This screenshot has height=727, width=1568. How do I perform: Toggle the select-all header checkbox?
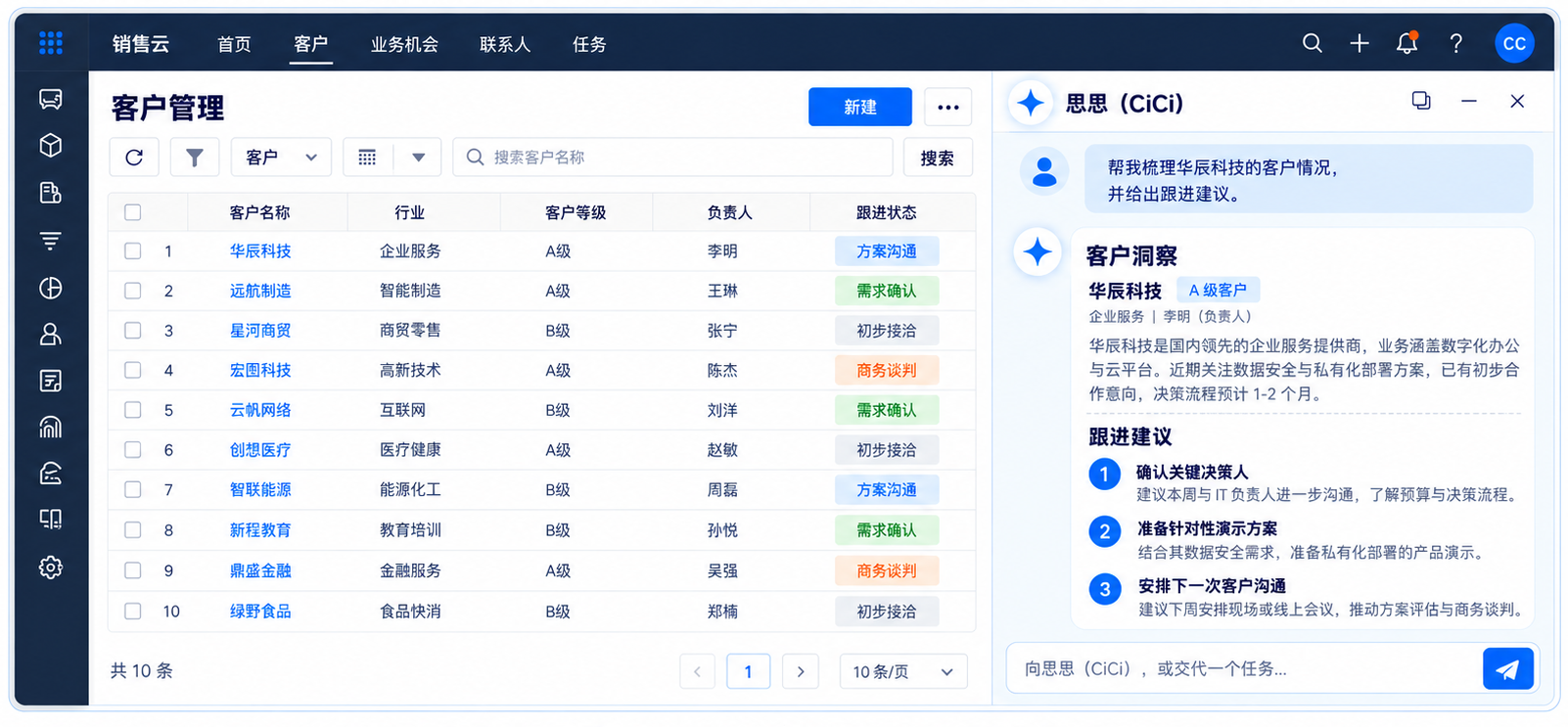pos(133,212)
